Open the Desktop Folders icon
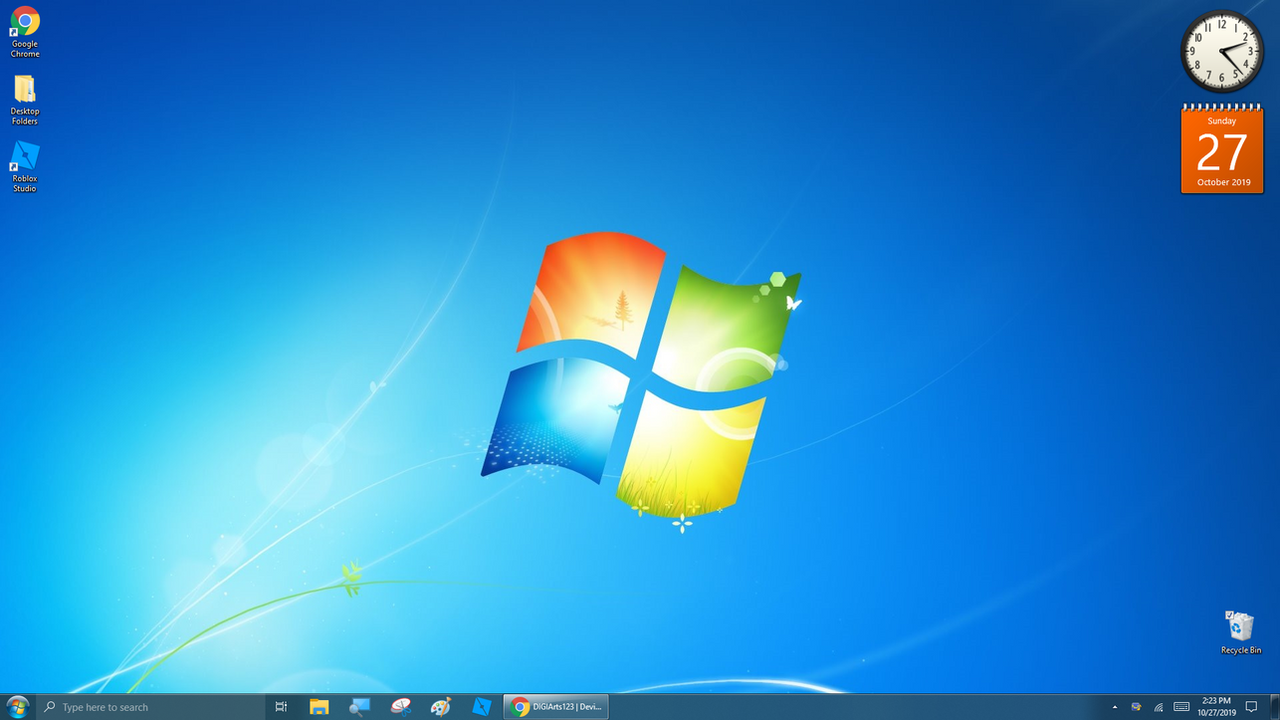 pyautogui.click(x=25, y=99)
